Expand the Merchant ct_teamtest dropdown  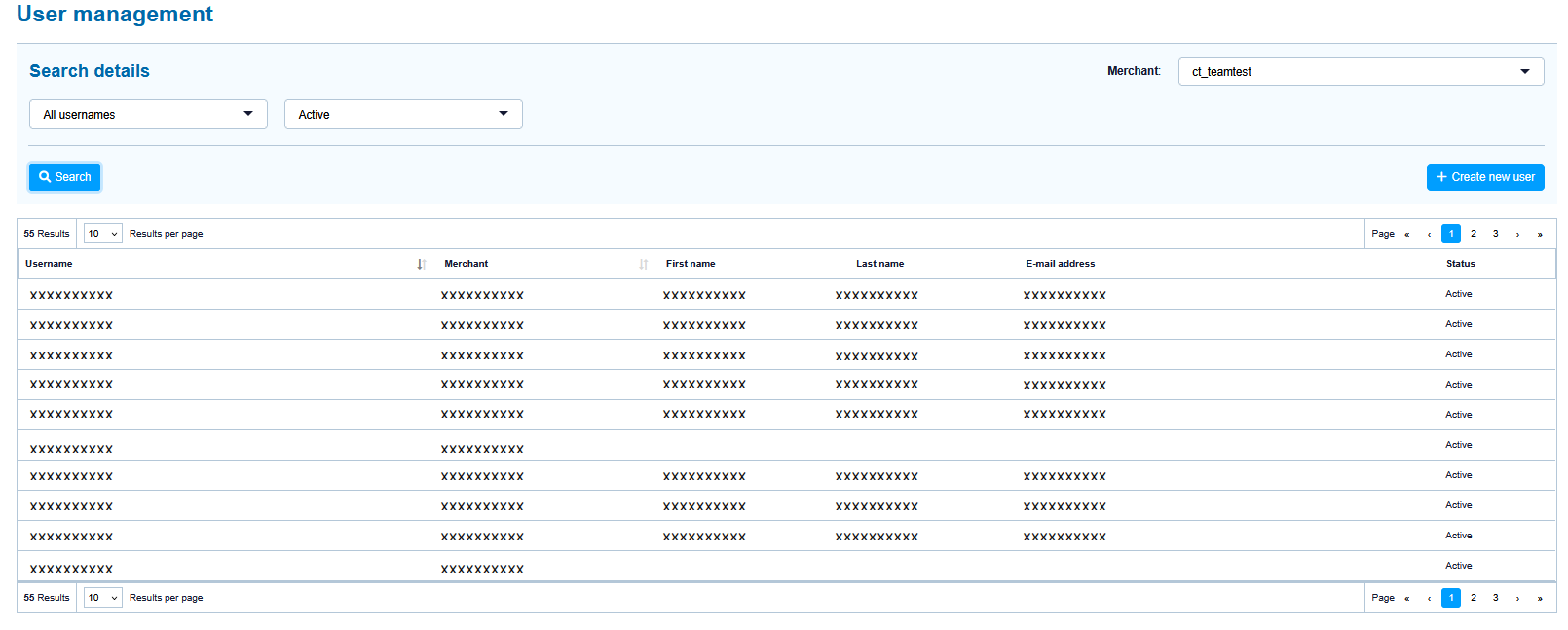pos(1361,71)
